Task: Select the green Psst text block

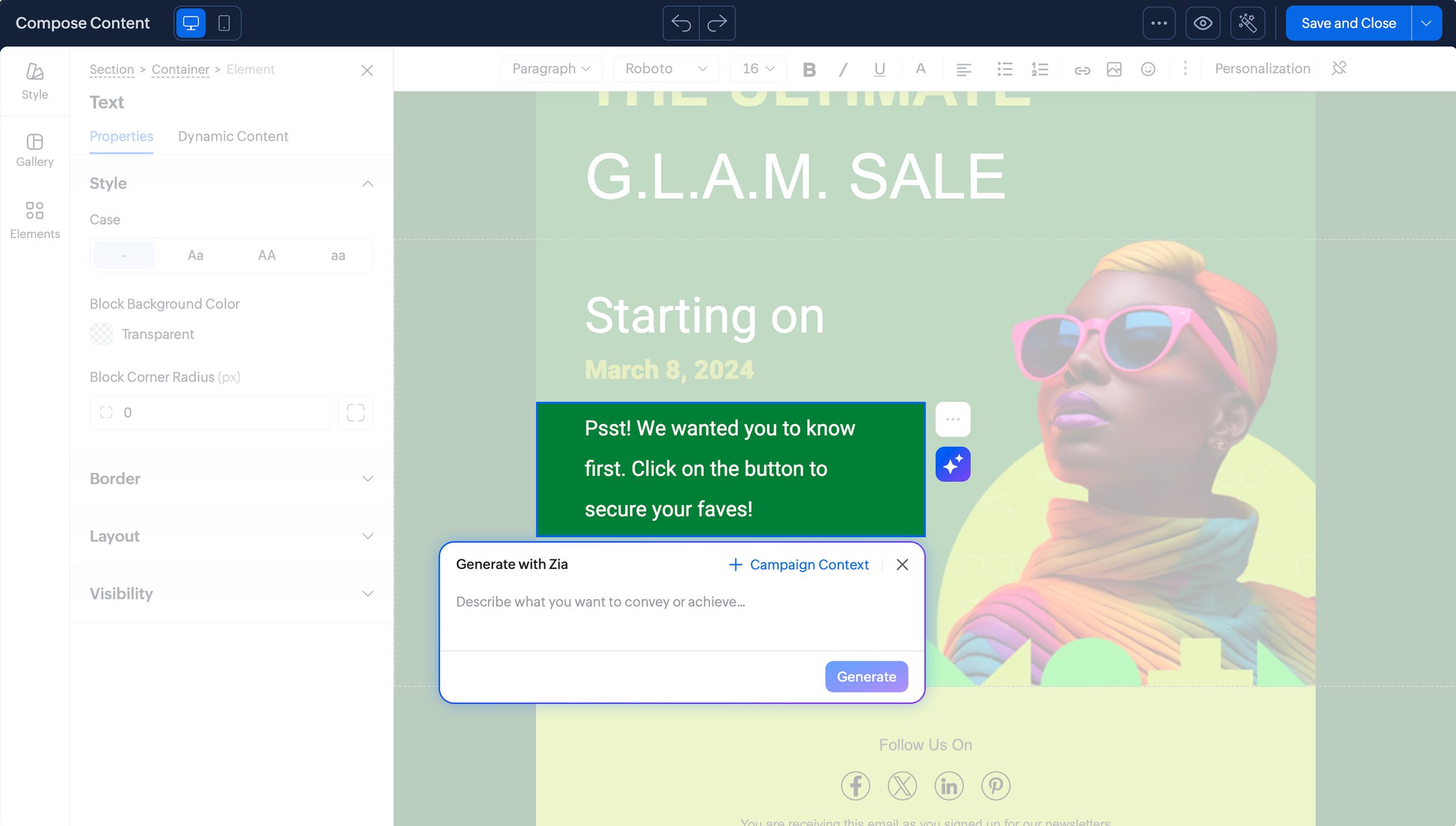Action: click(x=730, y=469)
